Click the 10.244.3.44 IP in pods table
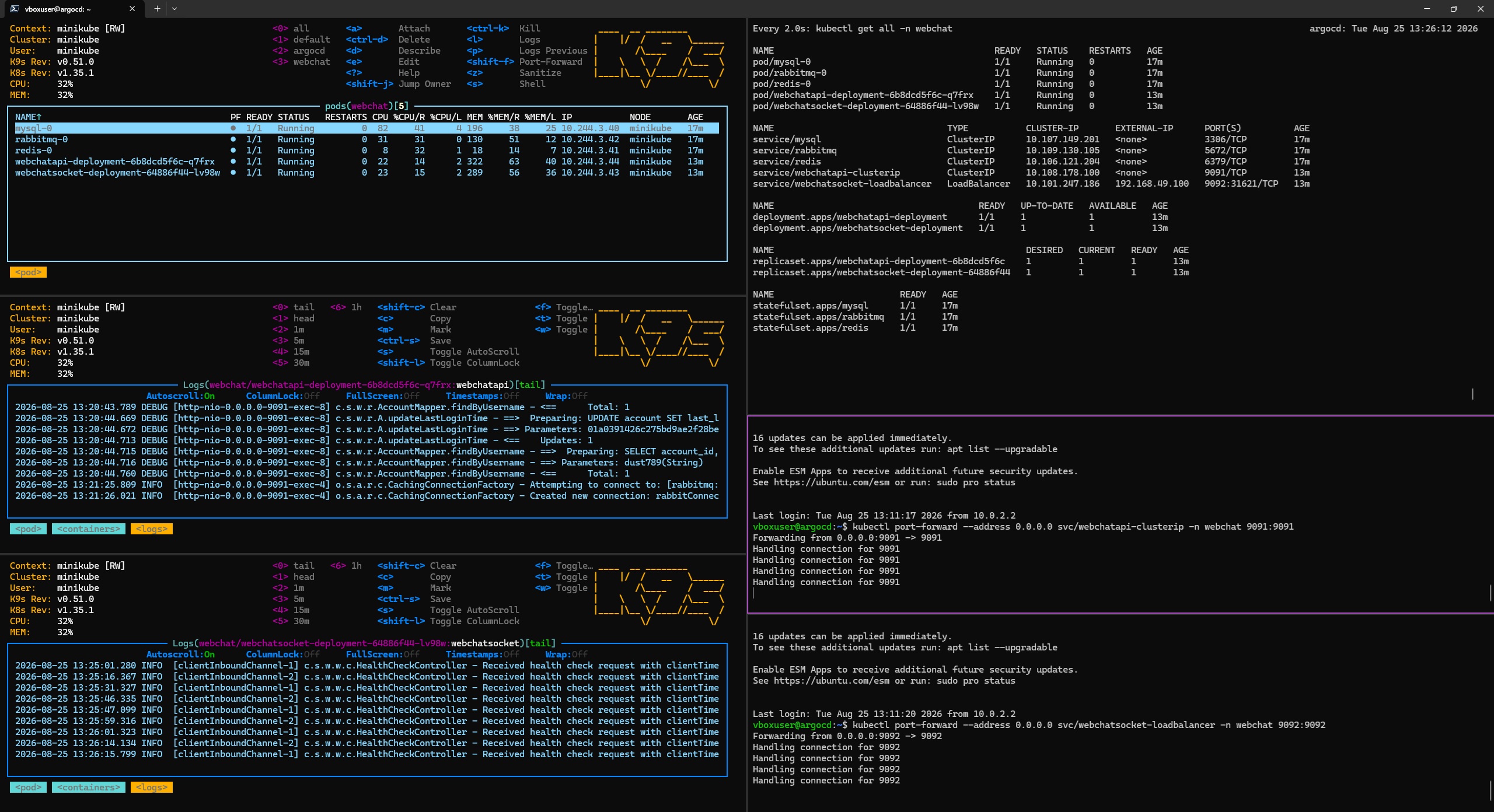This screenshot has width=1494, height=812. click(x=590, y=162)
